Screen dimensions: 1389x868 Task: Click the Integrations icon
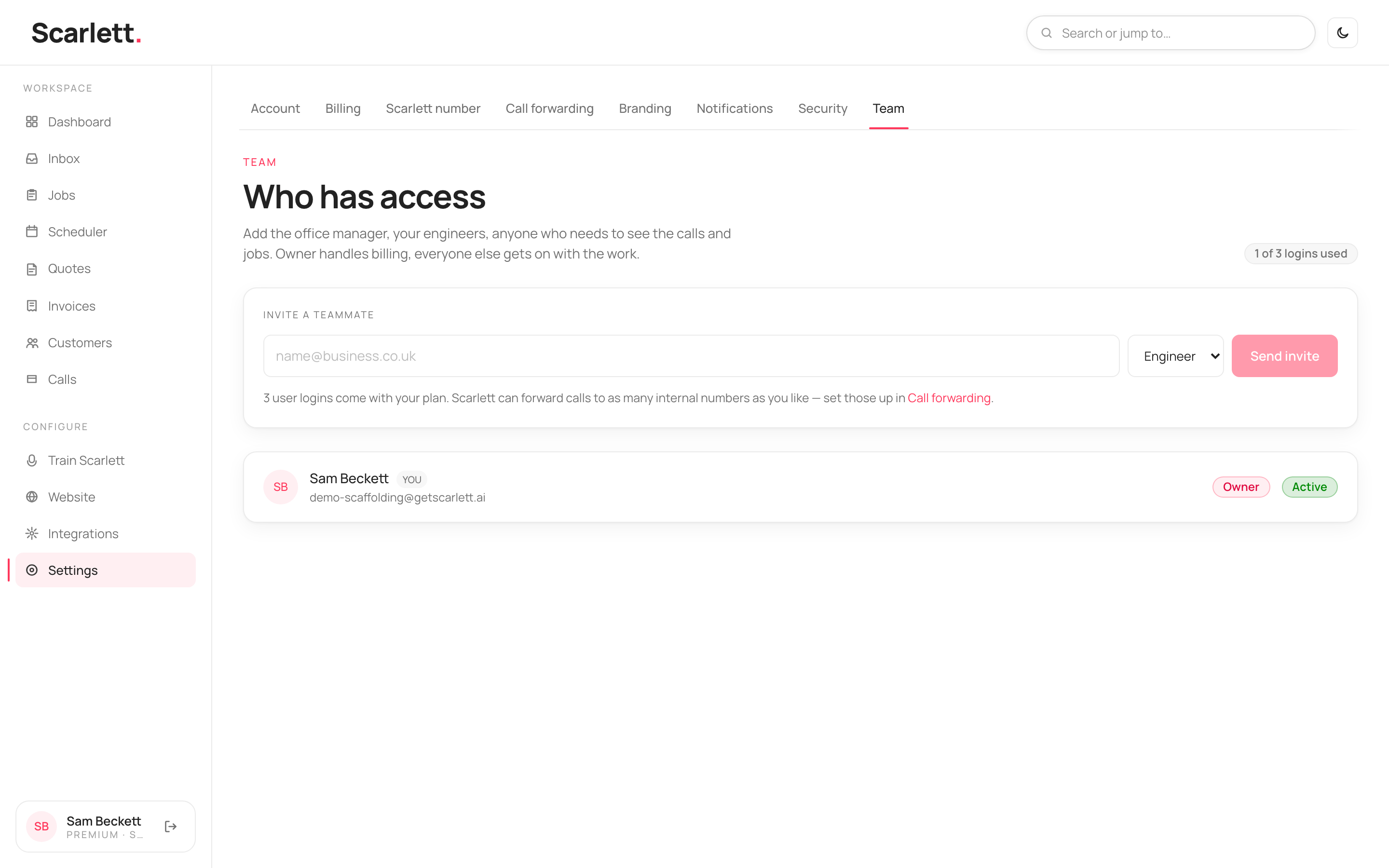click(x=31, y=534)
